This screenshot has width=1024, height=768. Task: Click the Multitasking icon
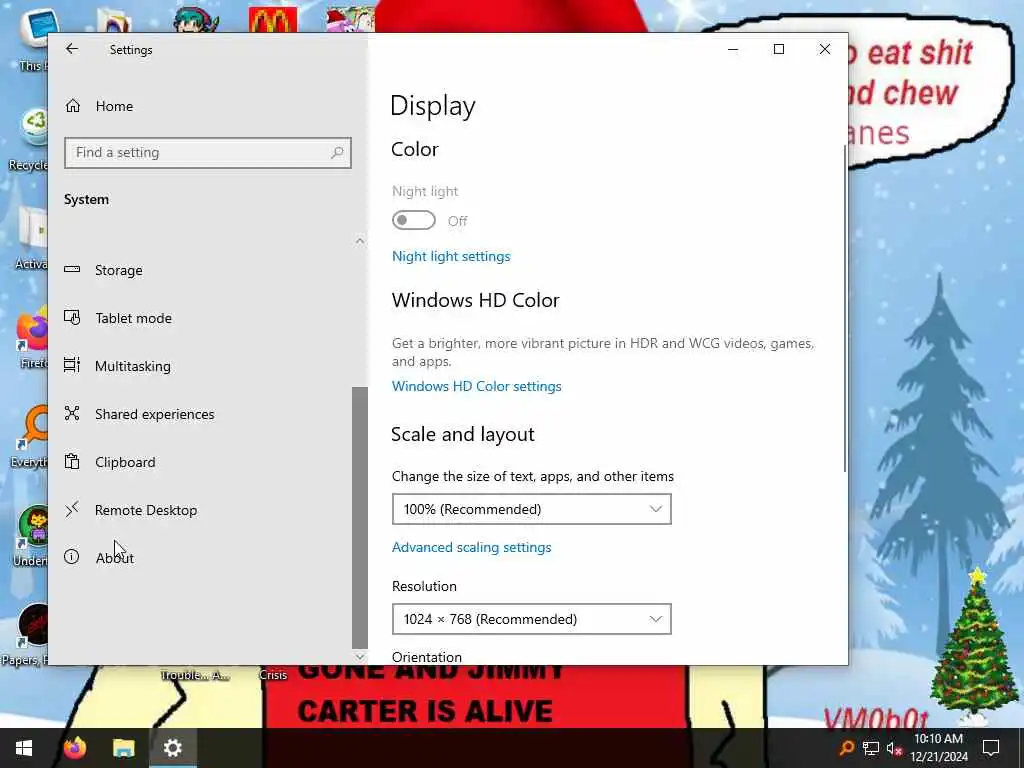72,365
